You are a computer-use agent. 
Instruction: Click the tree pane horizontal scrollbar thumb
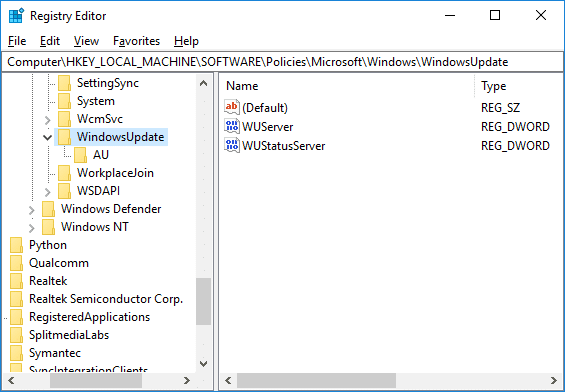click(x=96, y=380)
